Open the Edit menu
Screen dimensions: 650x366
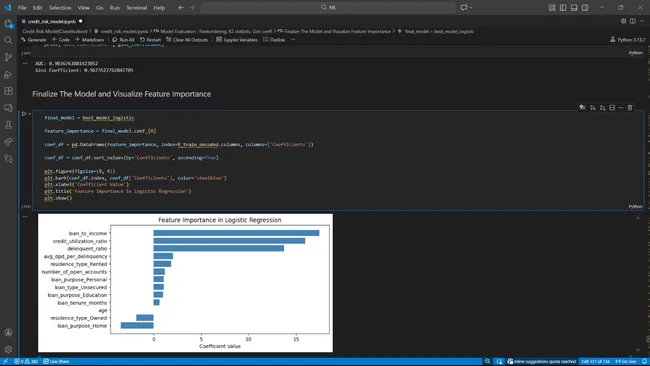tap(37, 7)
